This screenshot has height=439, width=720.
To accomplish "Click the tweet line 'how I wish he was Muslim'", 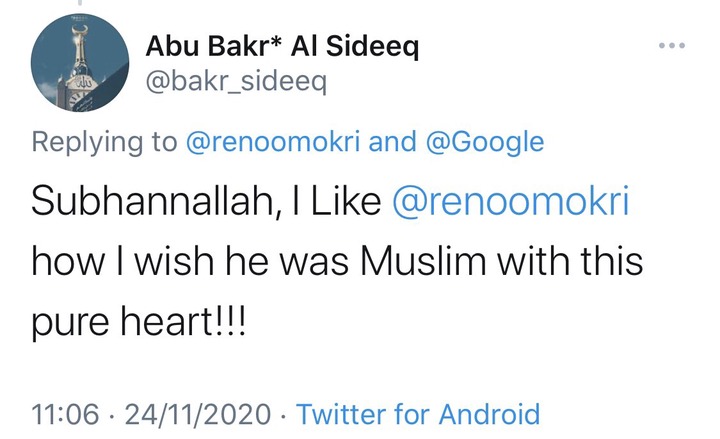I will click(x=259, y=261).
